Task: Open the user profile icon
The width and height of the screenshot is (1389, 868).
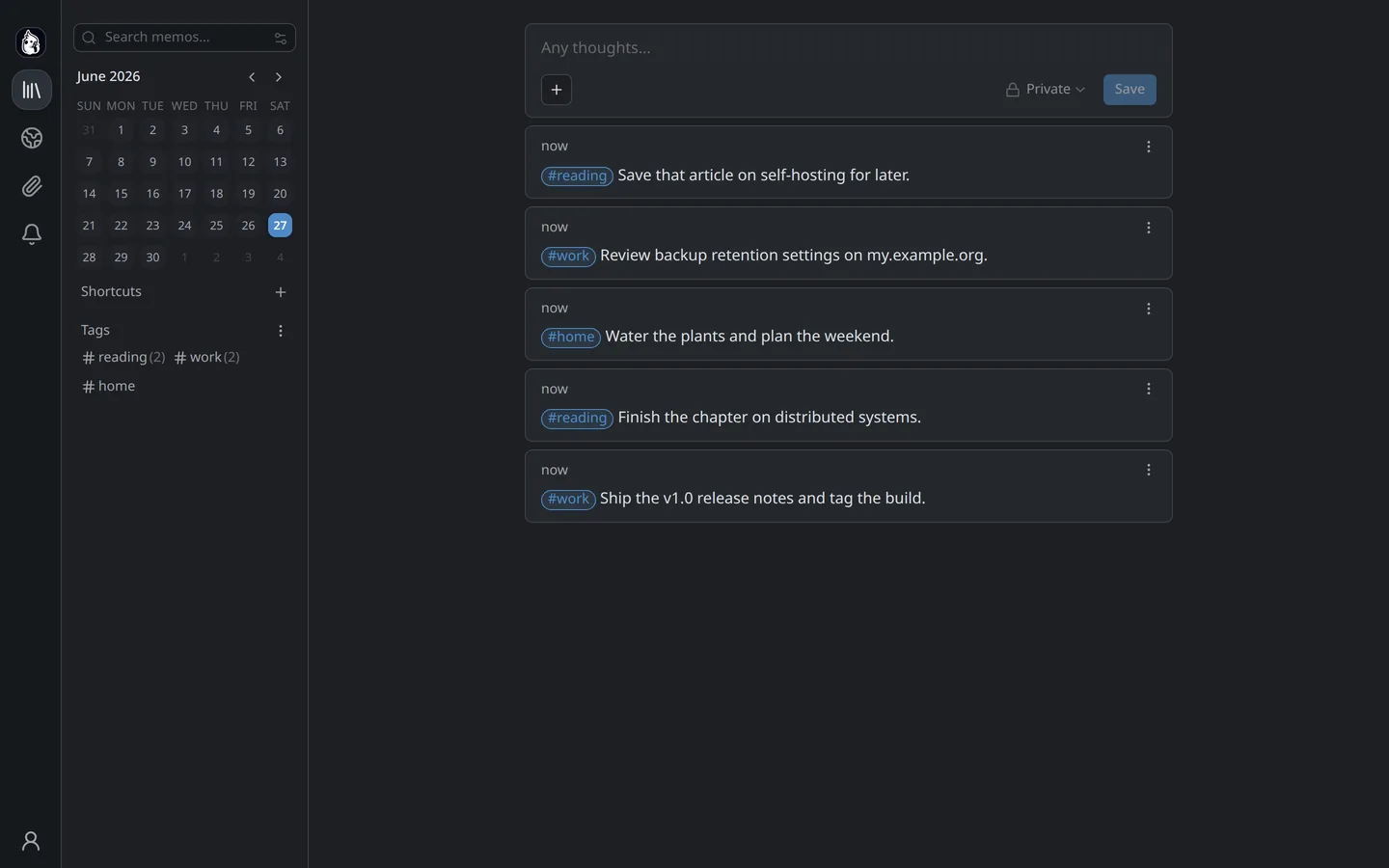Action: 31,841
